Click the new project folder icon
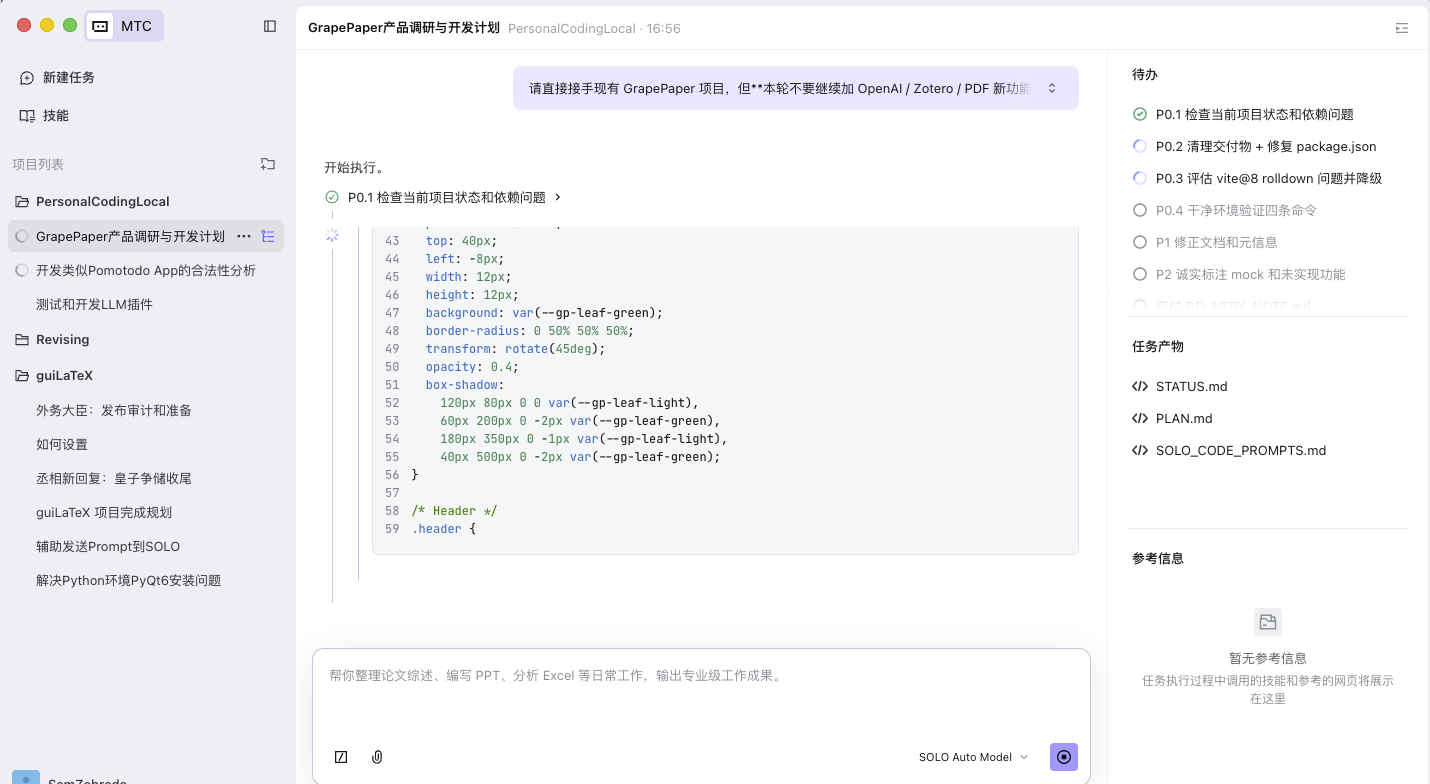 pyautogui.click(x=267, y=164)
